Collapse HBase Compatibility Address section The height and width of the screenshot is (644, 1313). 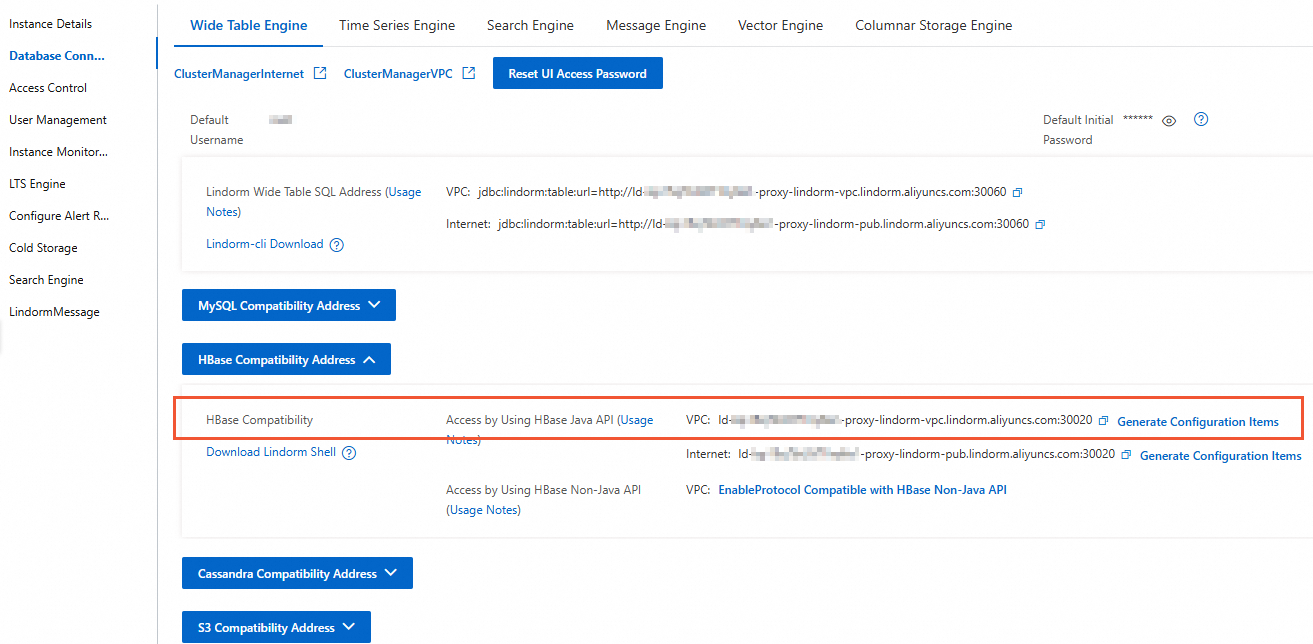[x=286, y=360]
